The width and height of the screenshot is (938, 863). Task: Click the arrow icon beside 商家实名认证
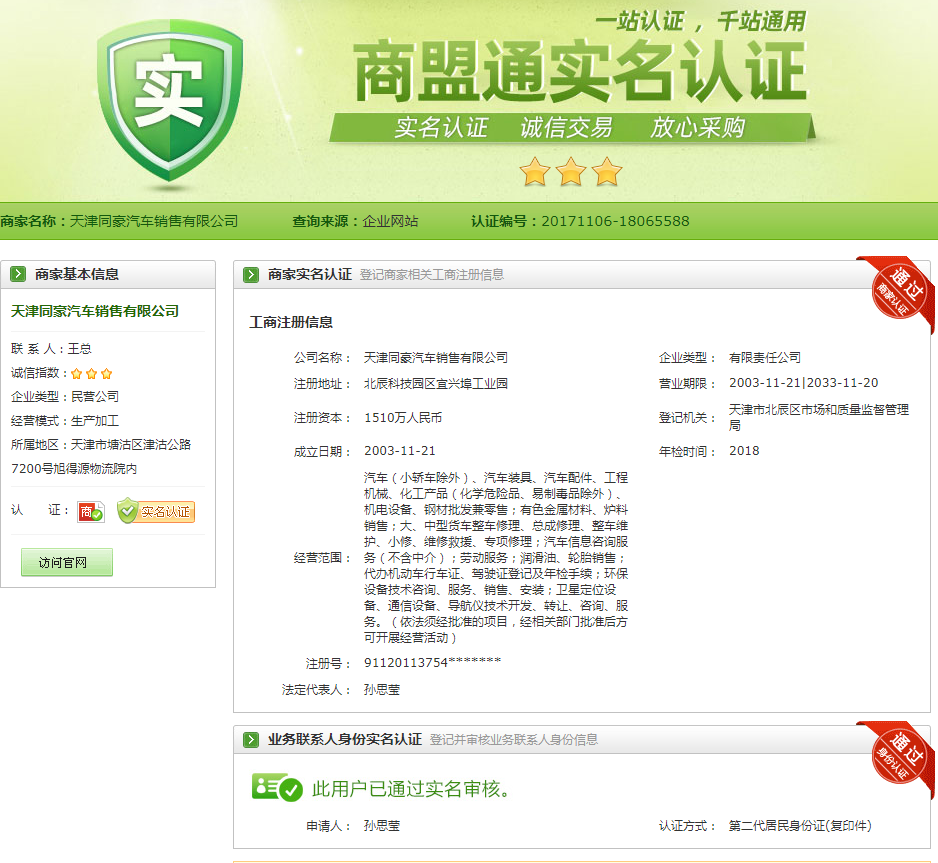(x=251, y=275)
